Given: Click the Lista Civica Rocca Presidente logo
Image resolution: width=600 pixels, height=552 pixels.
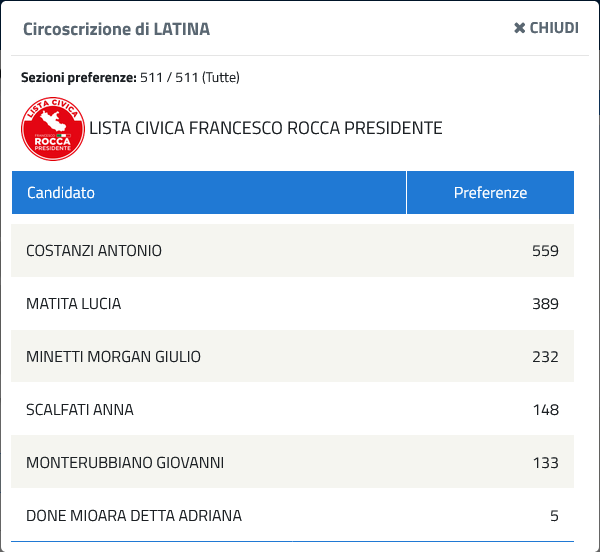Looking at the screenshot, I should pyautogui.click(x=53, y=129).
